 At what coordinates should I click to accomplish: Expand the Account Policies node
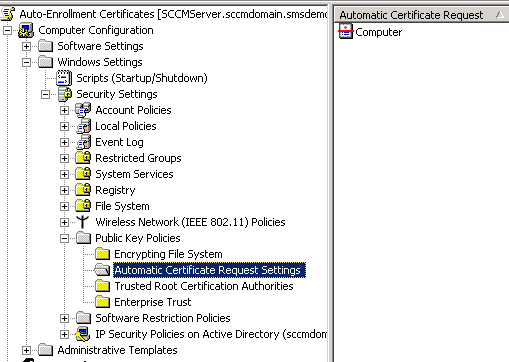tap(64, 111)
